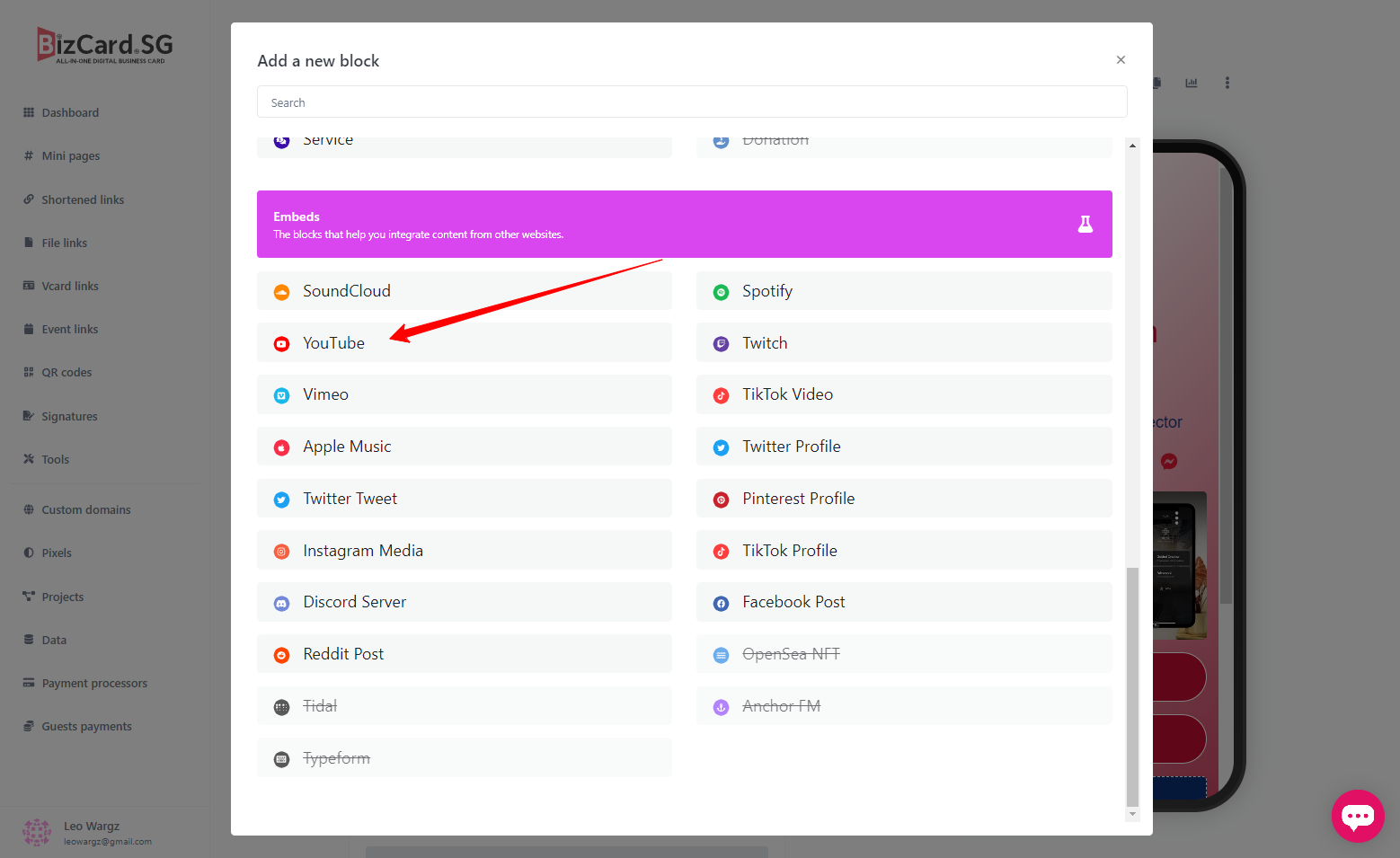This screenshot has height=858, width=1400.
Task: Click the SoundCloud block icon
Action: [x=281, y=292]
